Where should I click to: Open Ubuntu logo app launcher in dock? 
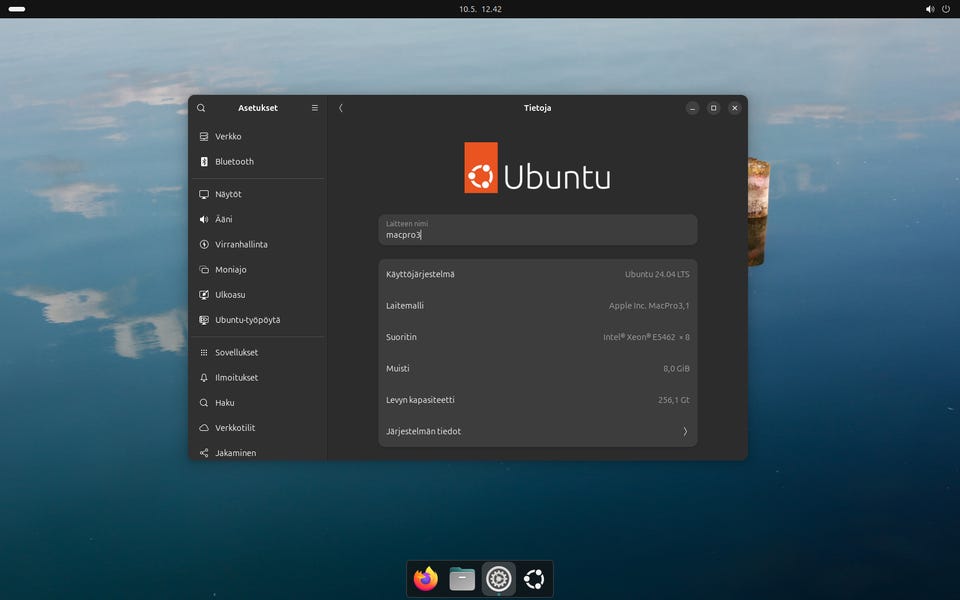tap(534, 579)
